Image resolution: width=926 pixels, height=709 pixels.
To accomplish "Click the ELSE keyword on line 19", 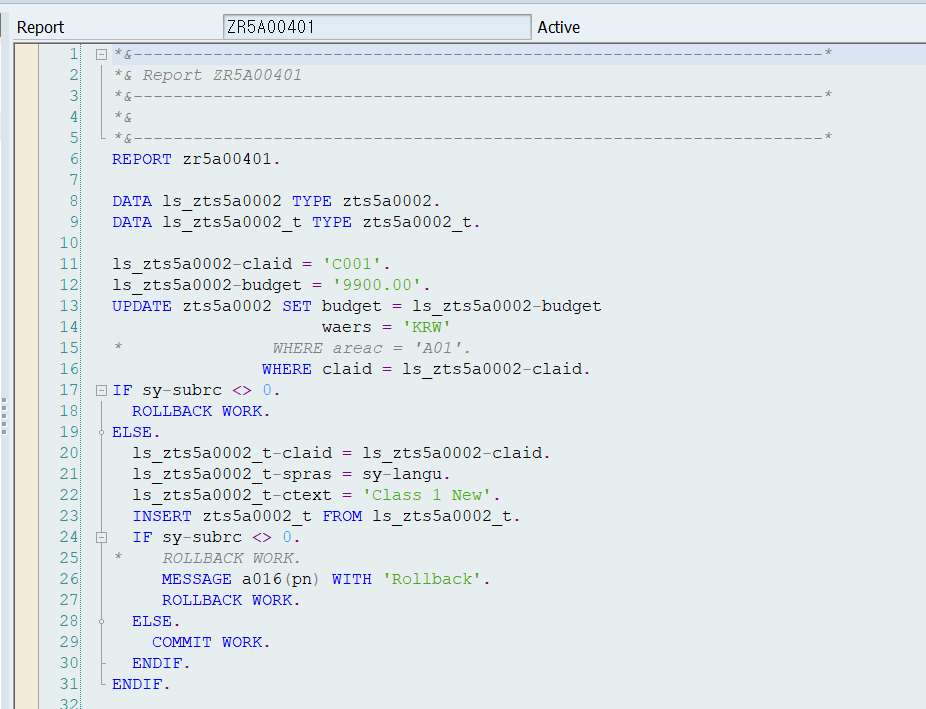I will pyautogui.click(x=132, y=432).
